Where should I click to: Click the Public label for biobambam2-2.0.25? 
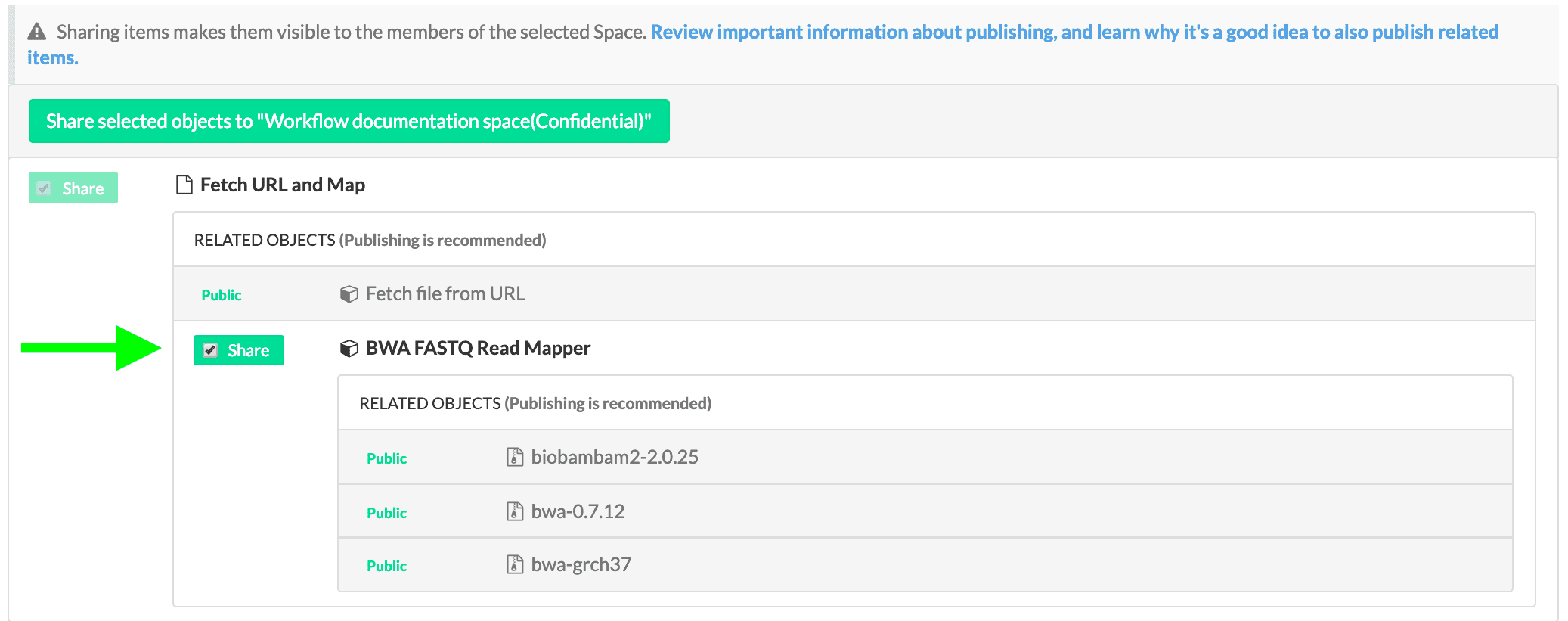386,458
